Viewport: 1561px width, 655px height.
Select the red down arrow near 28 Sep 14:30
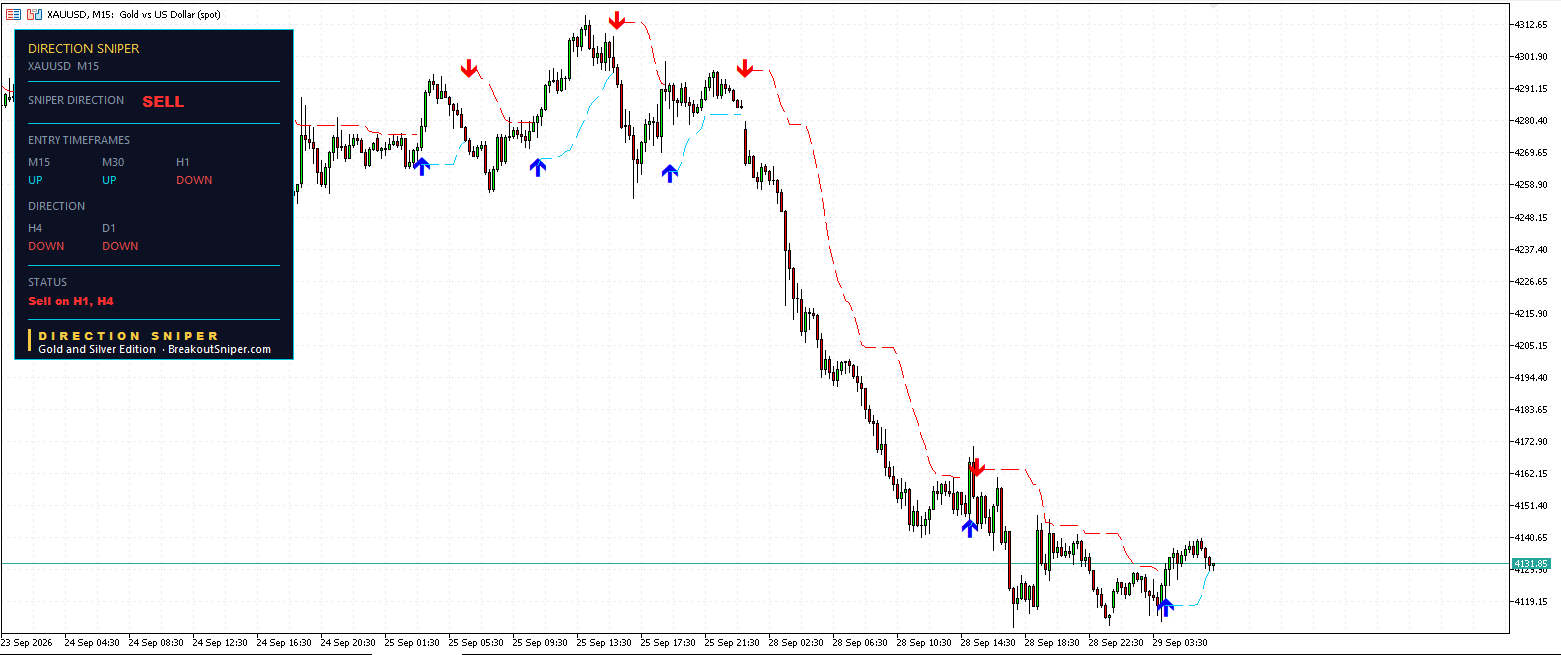(x=977, y=466)
